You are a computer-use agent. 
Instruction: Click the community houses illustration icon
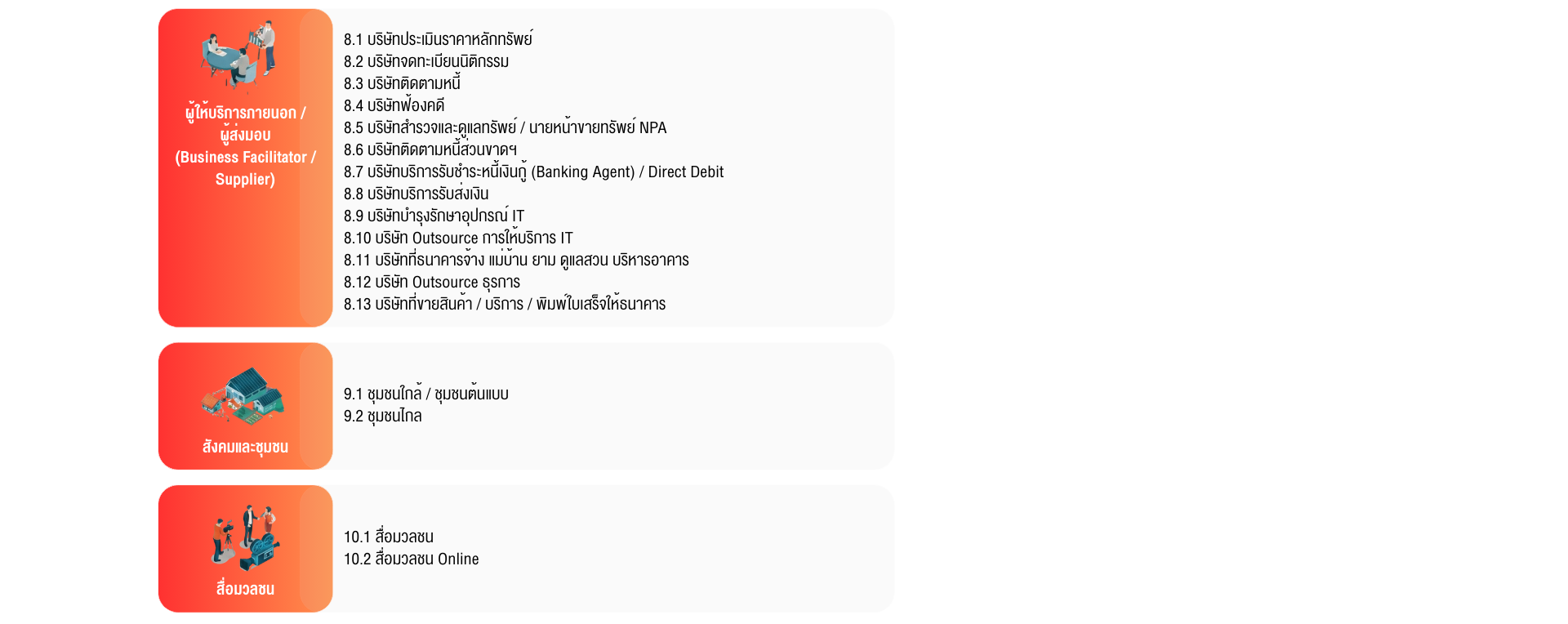click(x=244, y=395)
